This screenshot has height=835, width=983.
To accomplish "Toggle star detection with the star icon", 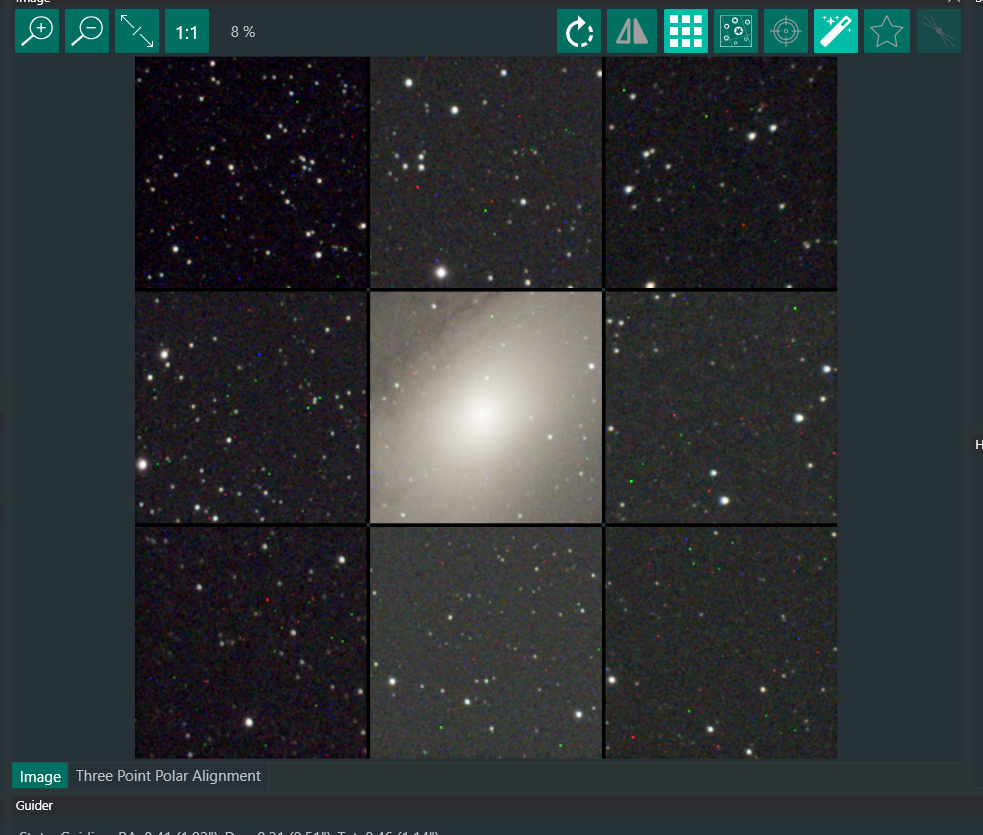I will coord(886,31).
